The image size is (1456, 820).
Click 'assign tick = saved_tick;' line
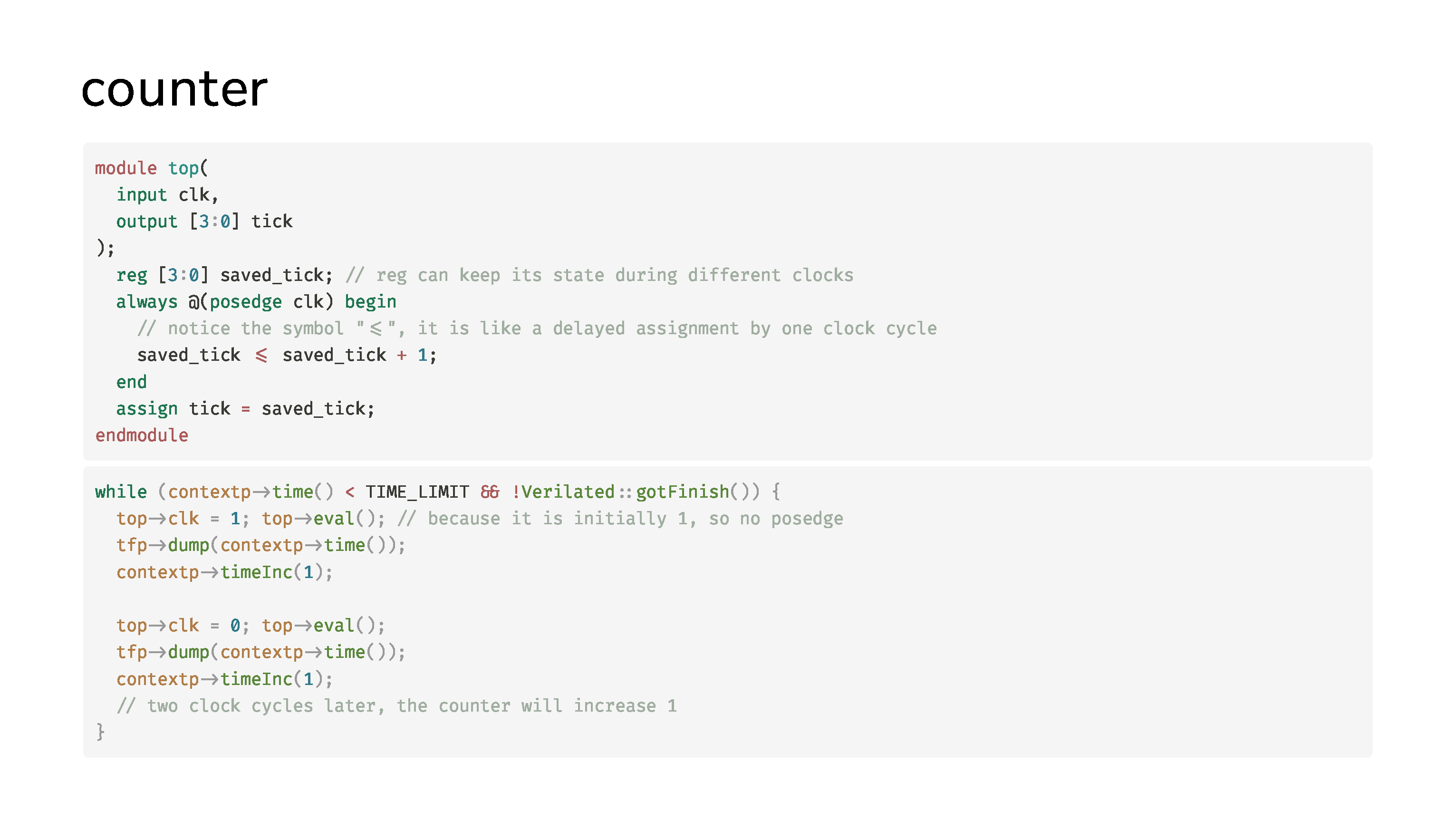pyautogui.click(x=245, y=409)
